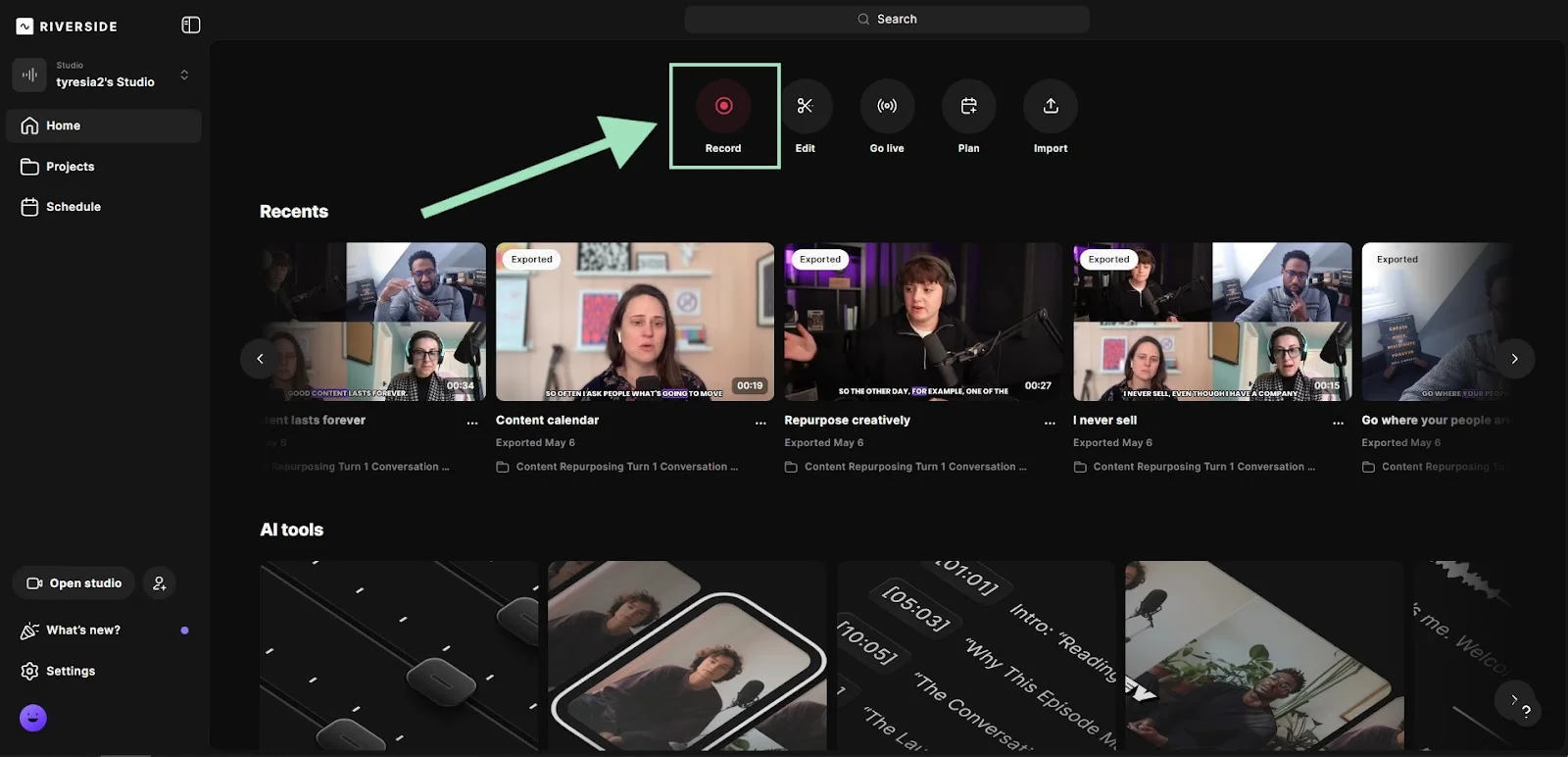Image resolution: width=1568 pixels, height=757 pixels.
Task: Start a Go live broadcast
Action: point(887,106)
